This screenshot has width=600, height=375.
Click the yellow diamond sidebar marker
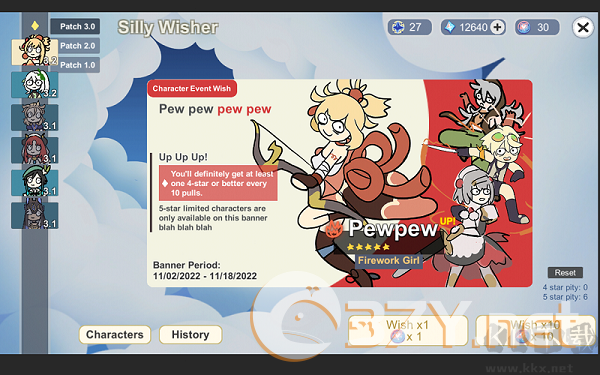click(x=35, y=26)
